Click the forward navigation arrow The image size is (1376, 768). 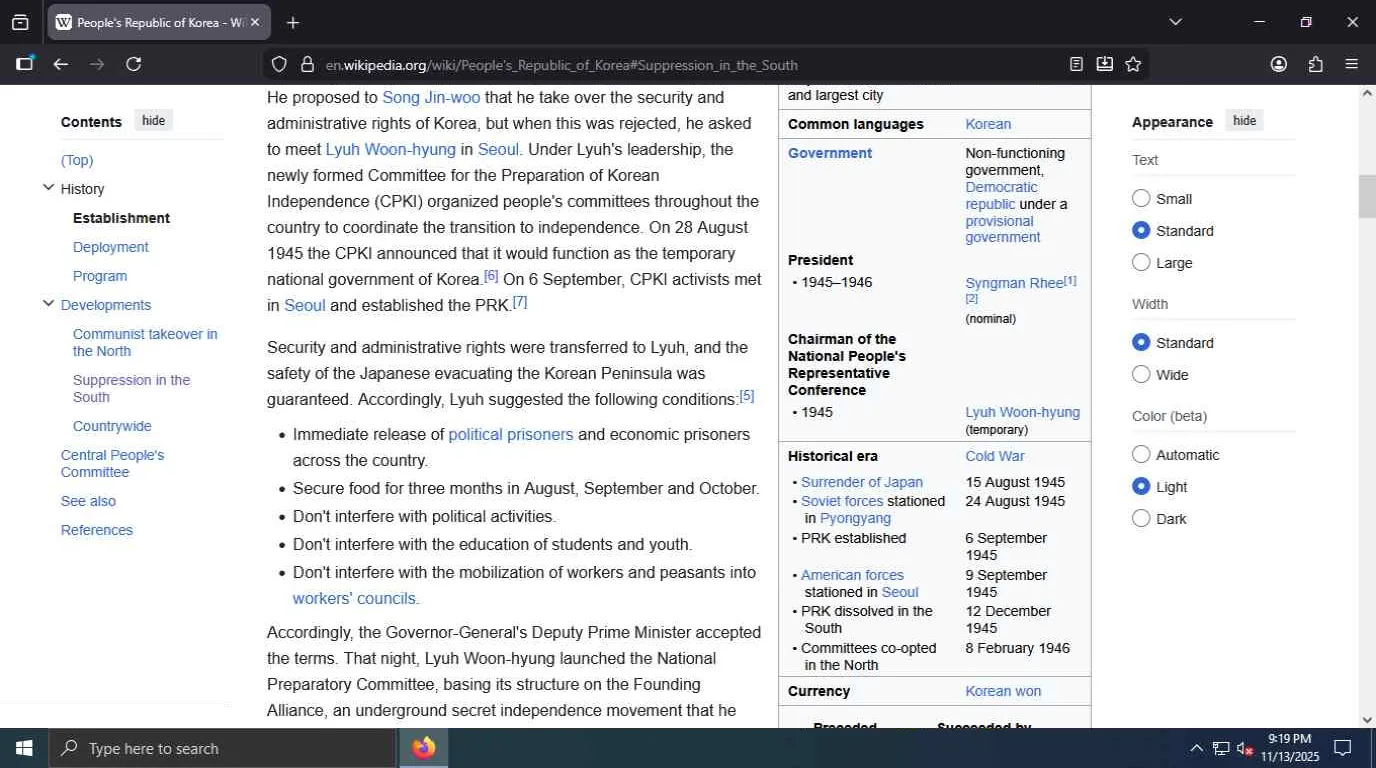(97, 64)
